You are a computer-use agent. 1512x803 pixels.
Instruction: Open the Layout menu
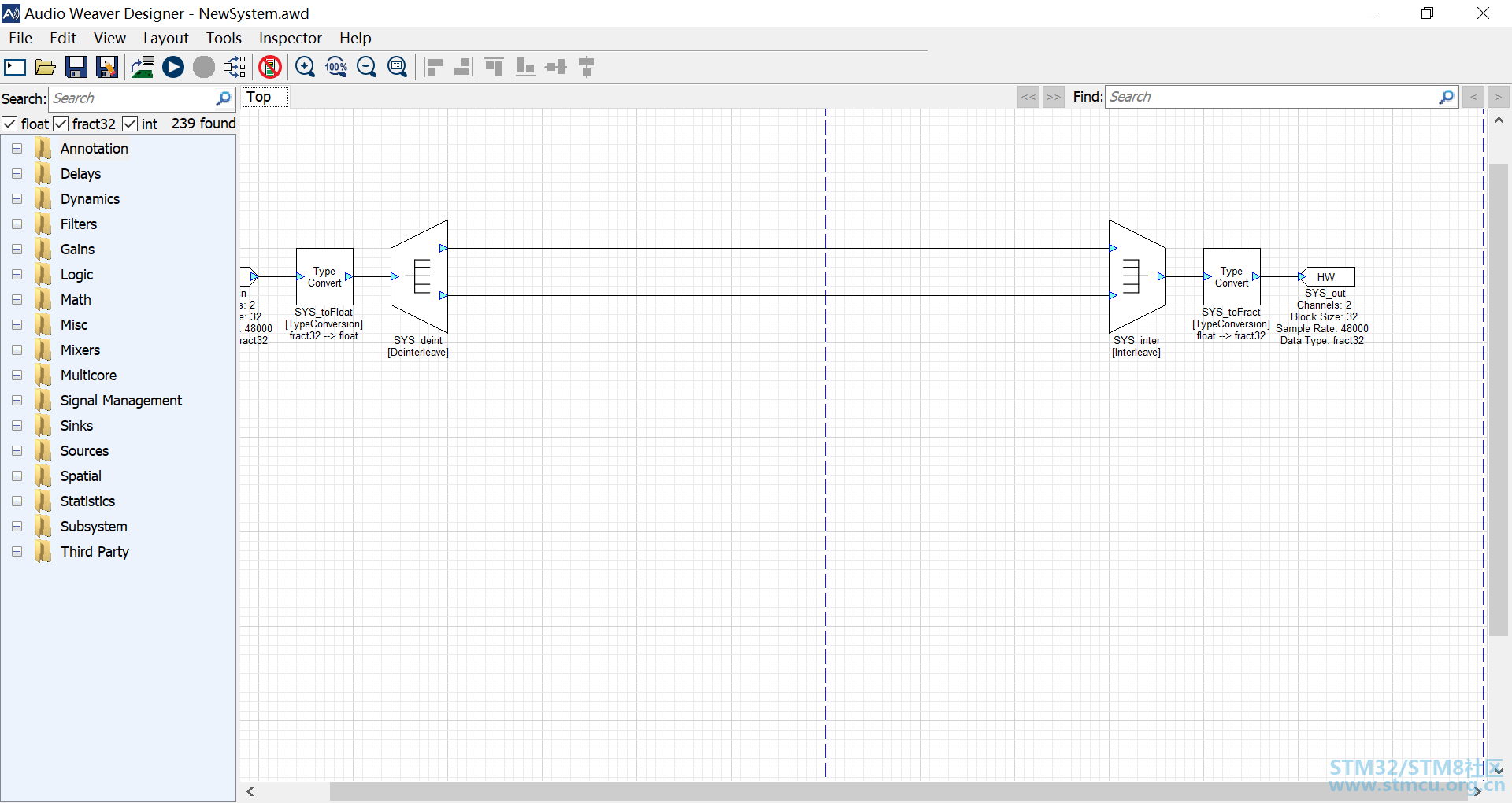tap(165, 38)
